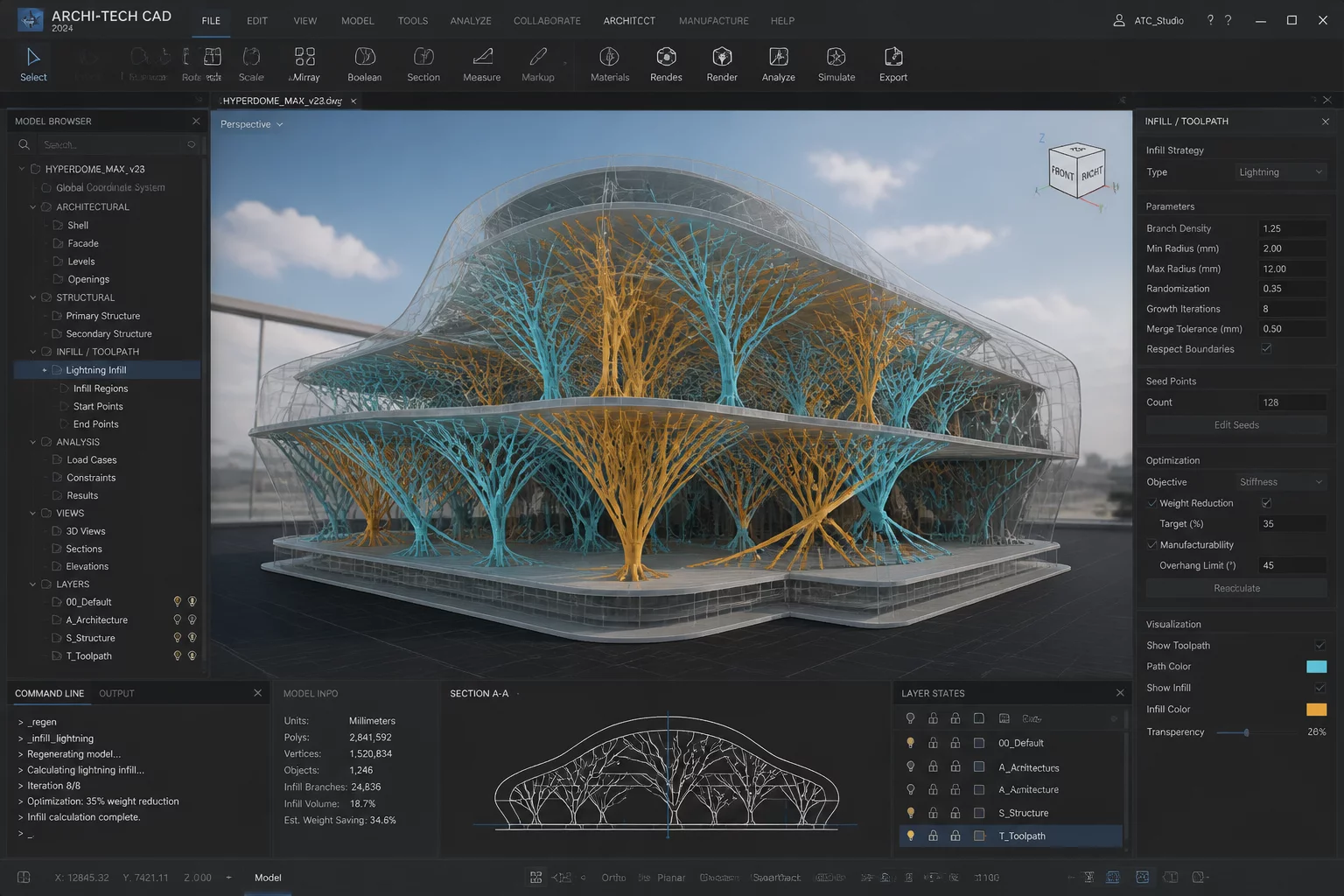Collapse the ARCHITECTURAL tree group
The height and width of the screenshot is (896, 1344).
33,207
